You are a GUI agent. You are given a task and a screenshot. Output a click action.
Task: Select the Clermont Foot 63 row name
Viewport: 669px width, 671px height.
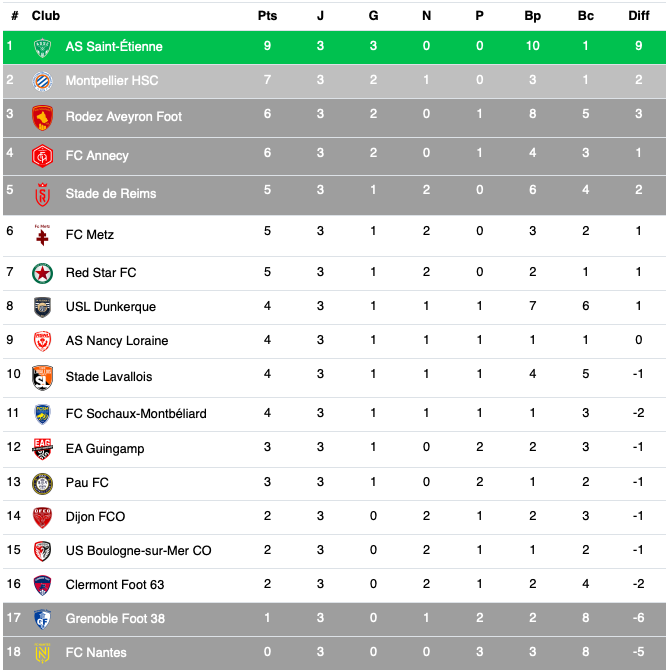click(115, 585)
